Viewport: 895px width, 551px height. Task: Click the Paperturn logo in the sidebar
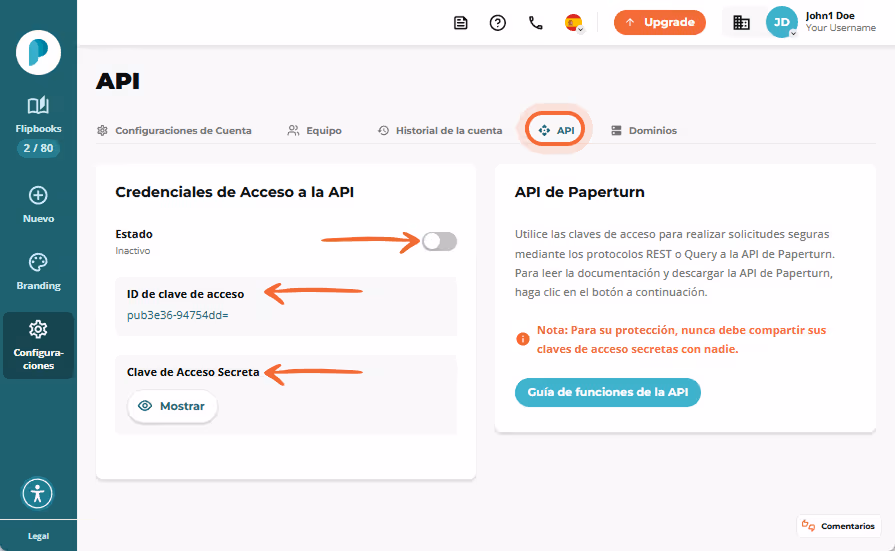(38, 53)
